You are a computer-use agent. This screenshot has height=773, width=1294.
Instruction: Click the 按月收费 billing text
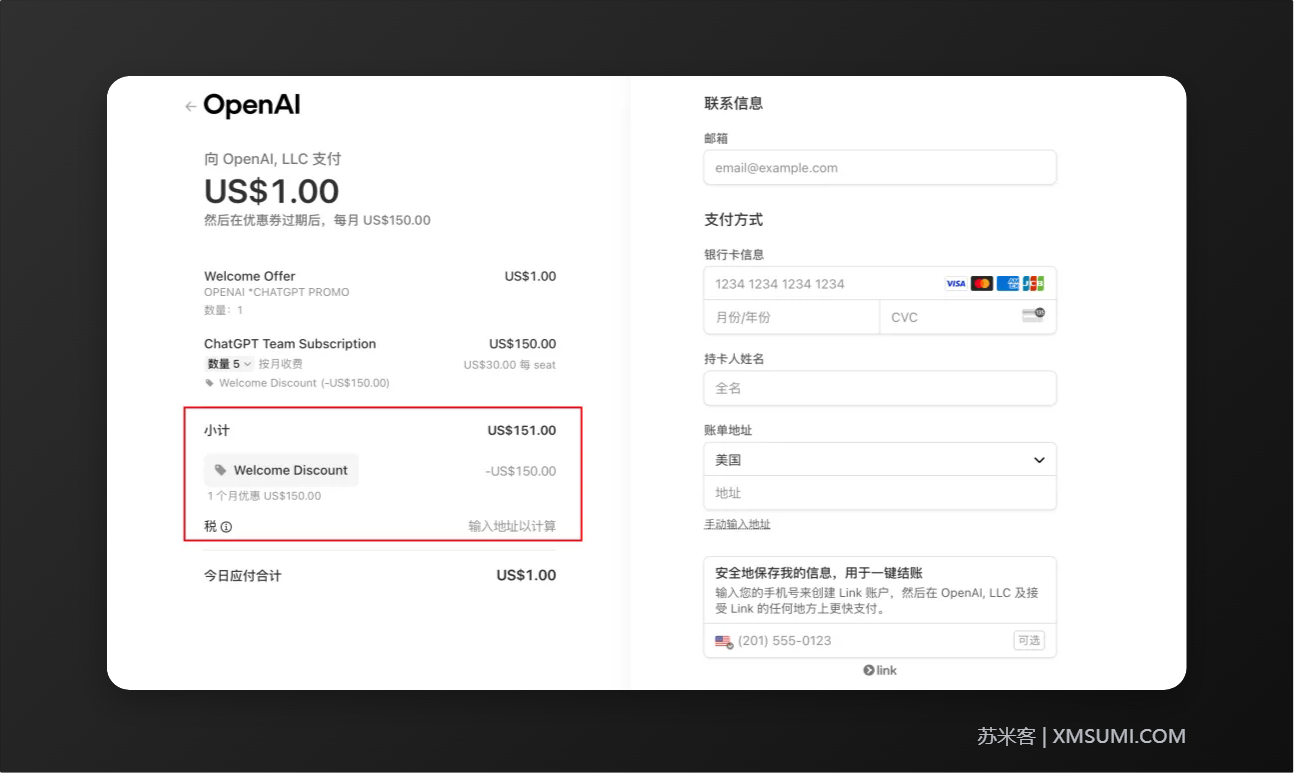point(281,364)
